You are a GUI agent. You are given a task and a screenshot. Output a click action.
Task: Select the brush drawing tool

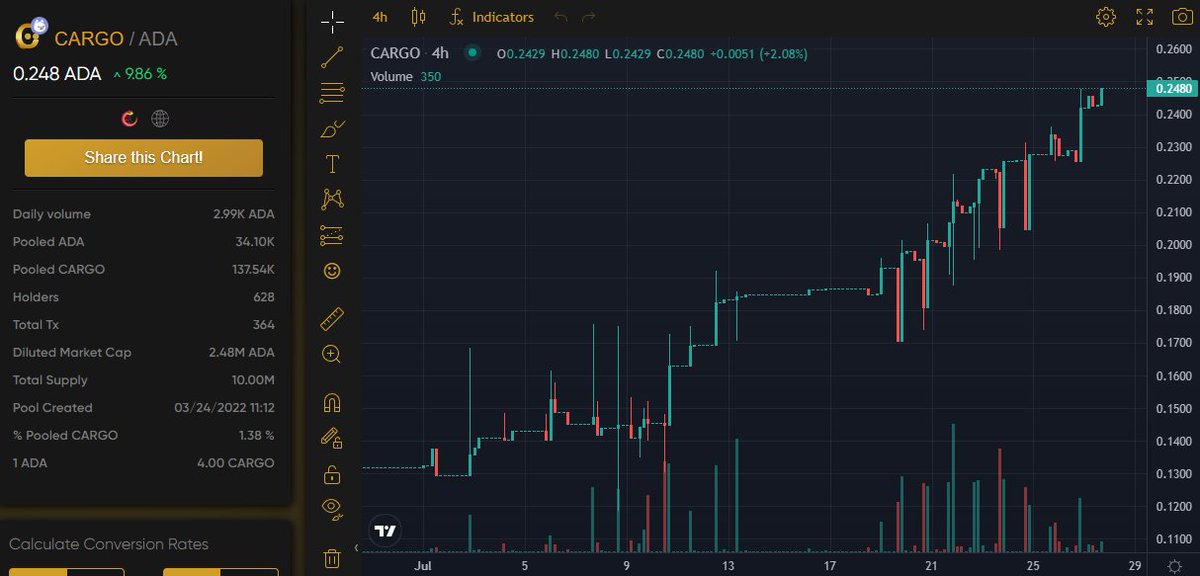(x=332, y=129)
